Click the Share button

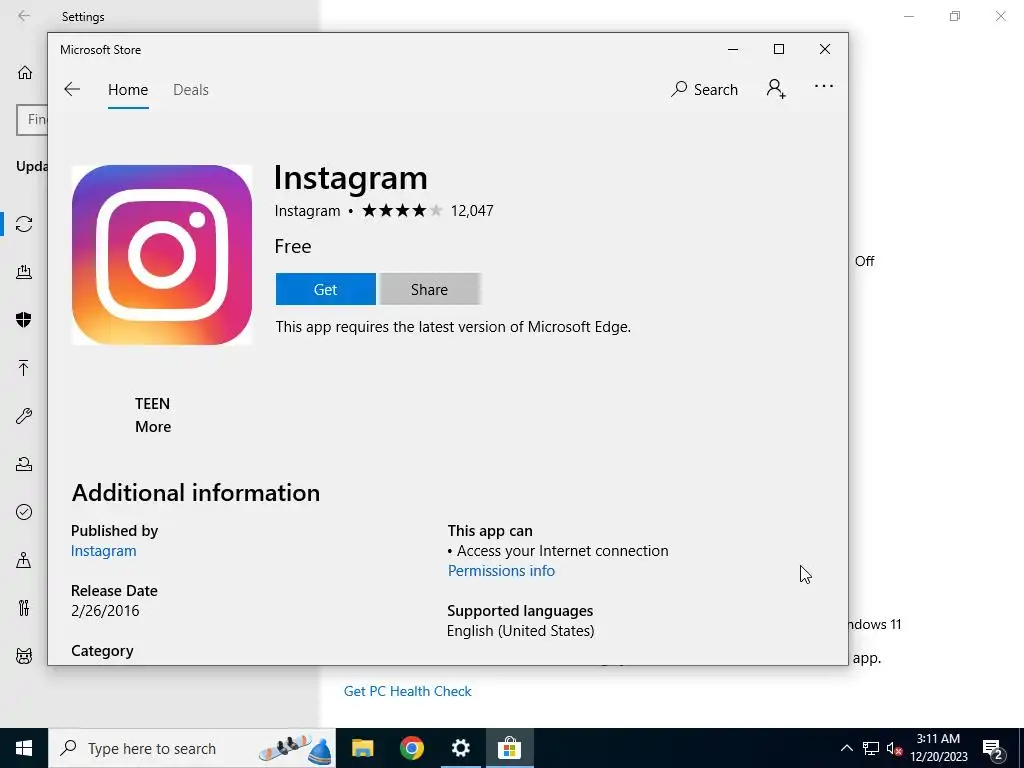pyautogui.click(x=430, y=289)
